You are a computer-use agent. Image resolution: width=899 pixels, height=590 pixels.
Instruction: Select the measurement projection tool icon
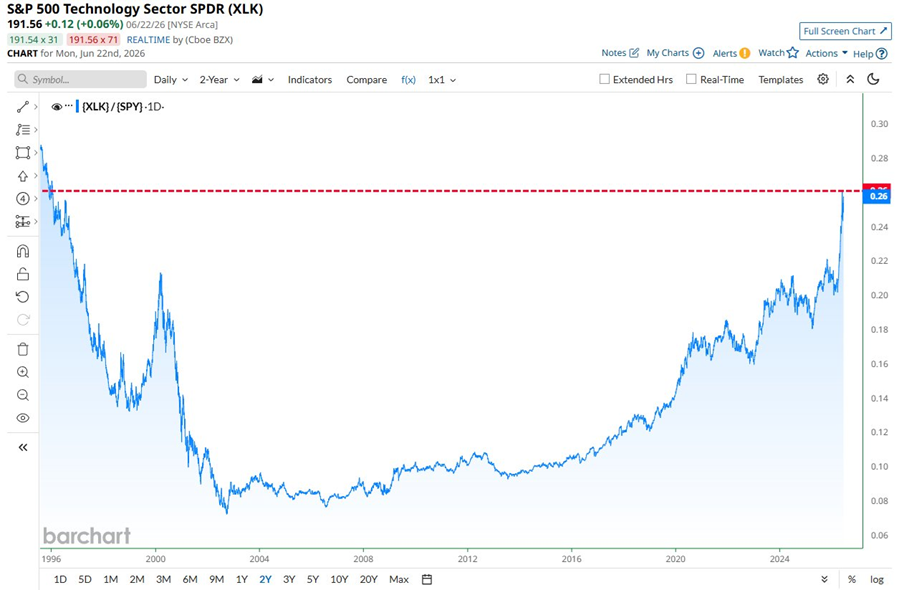(x=22, y=221)
